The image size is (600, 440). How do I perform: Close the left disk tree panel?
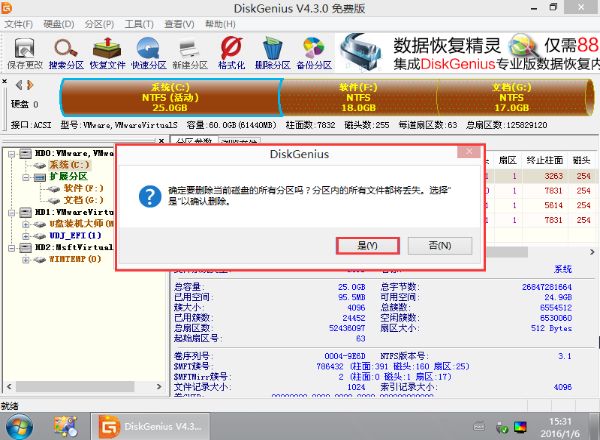(161, 141)
